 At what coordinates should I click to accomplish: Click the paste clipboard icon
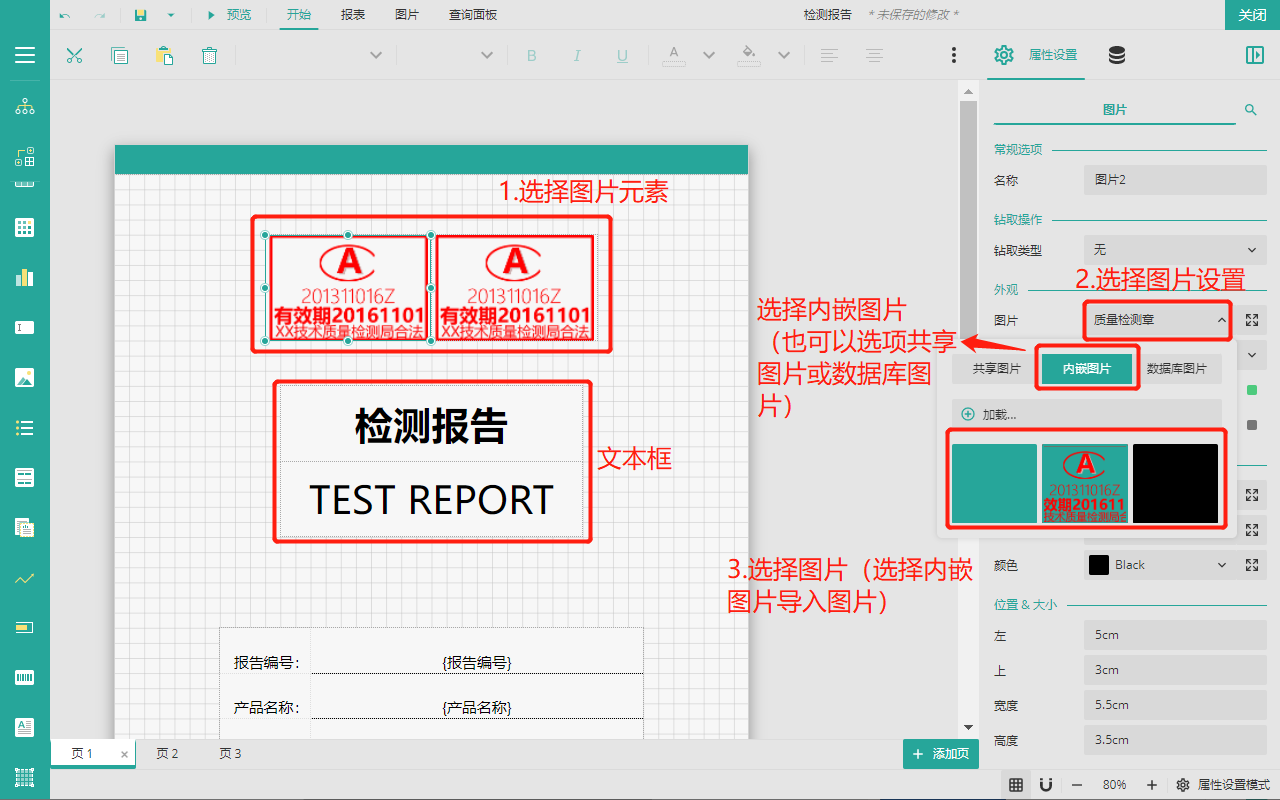coord(164,56)
